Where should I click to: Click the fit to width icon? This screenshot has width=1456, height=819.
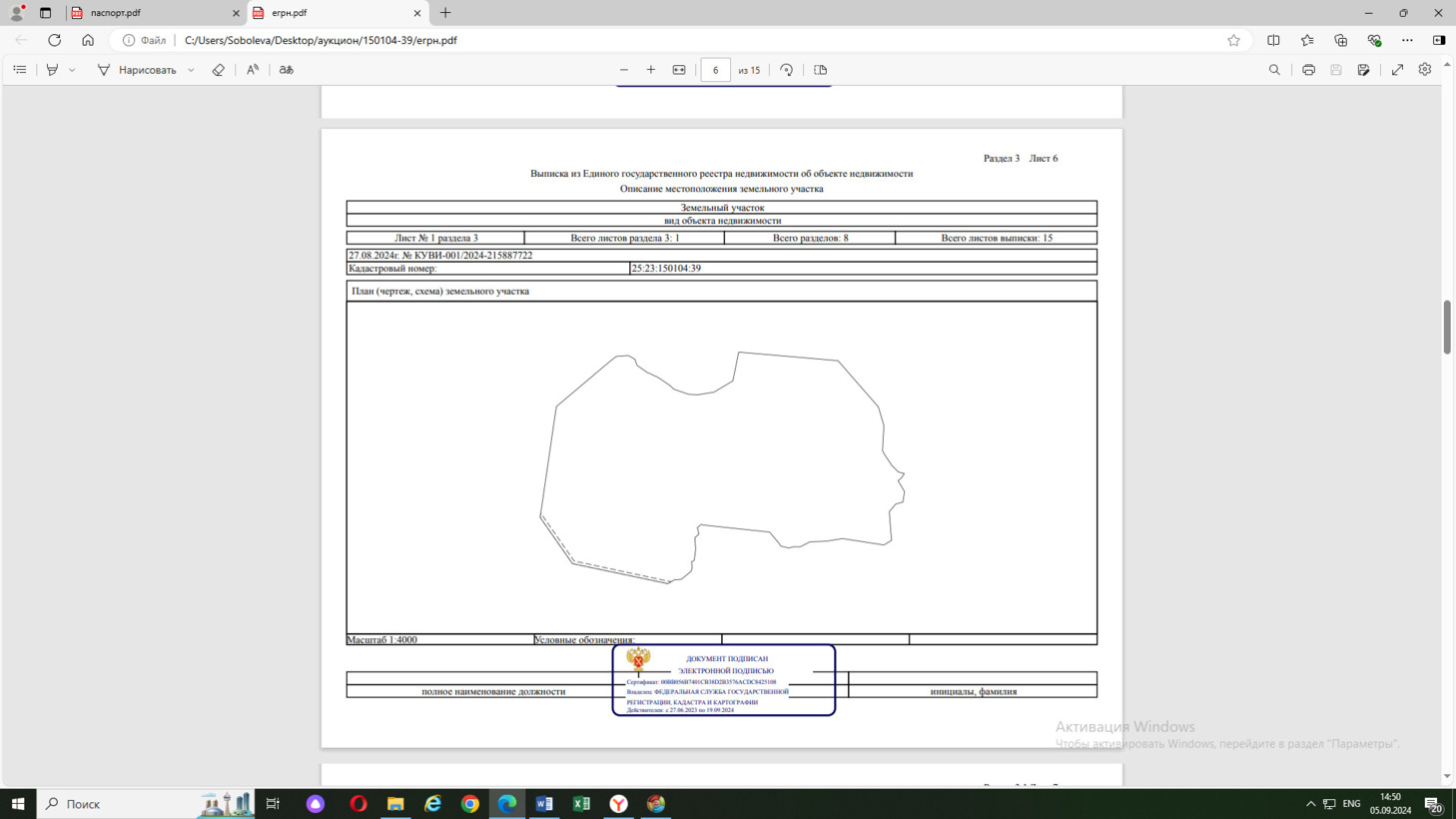[x=679, y=70]
